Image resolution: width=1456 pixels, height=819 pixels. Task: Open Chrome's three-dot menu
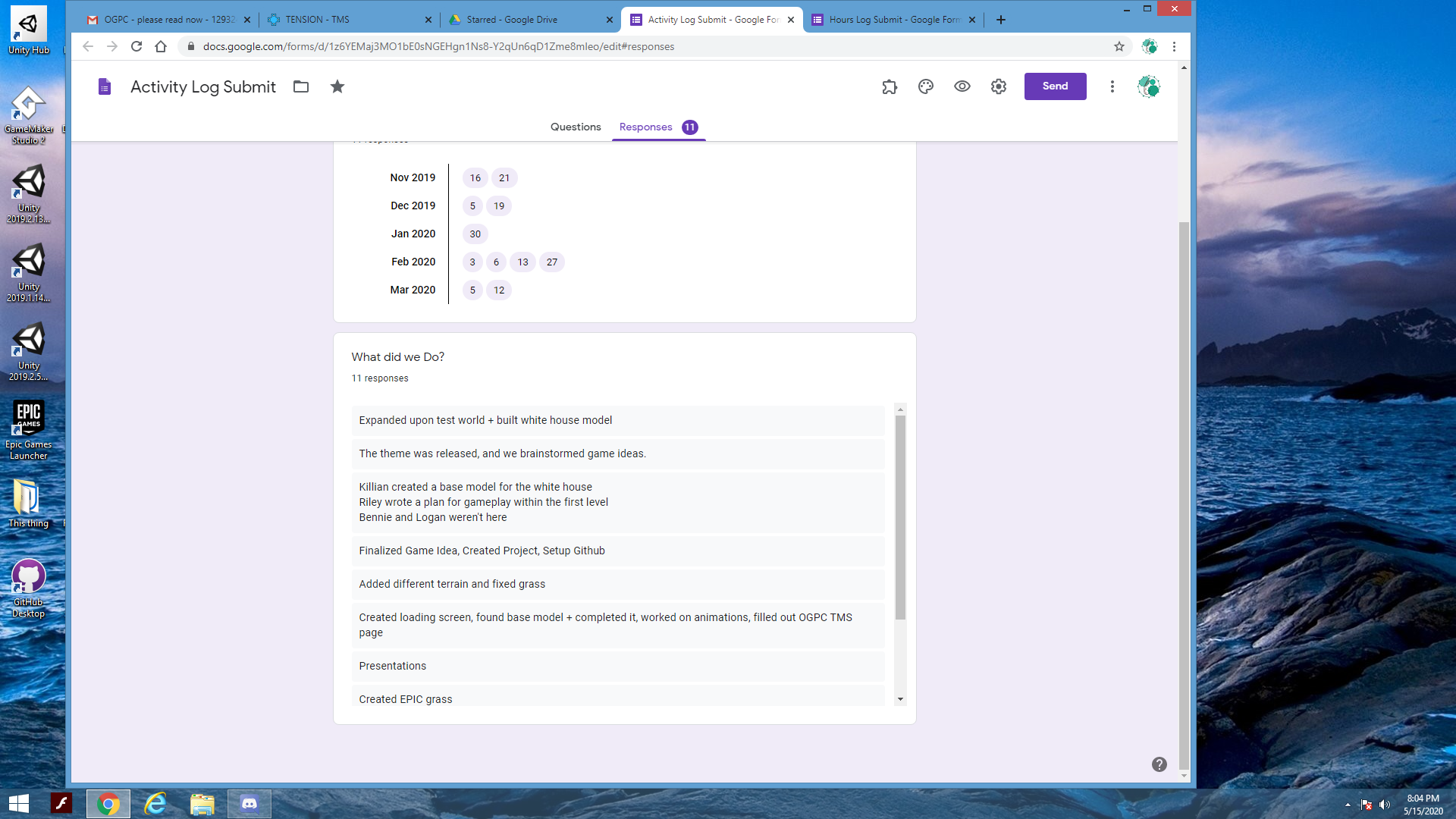click(x=1173, y=46)
